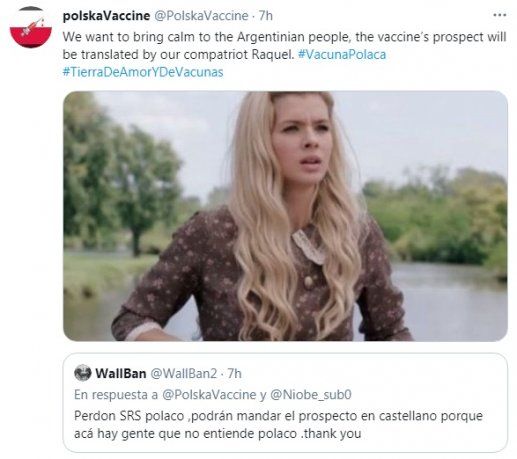This screenshot has height=459, width=517.
Task: Open the @WallBan2 handle
Action: pyautogui.click(x=184, y=373)
